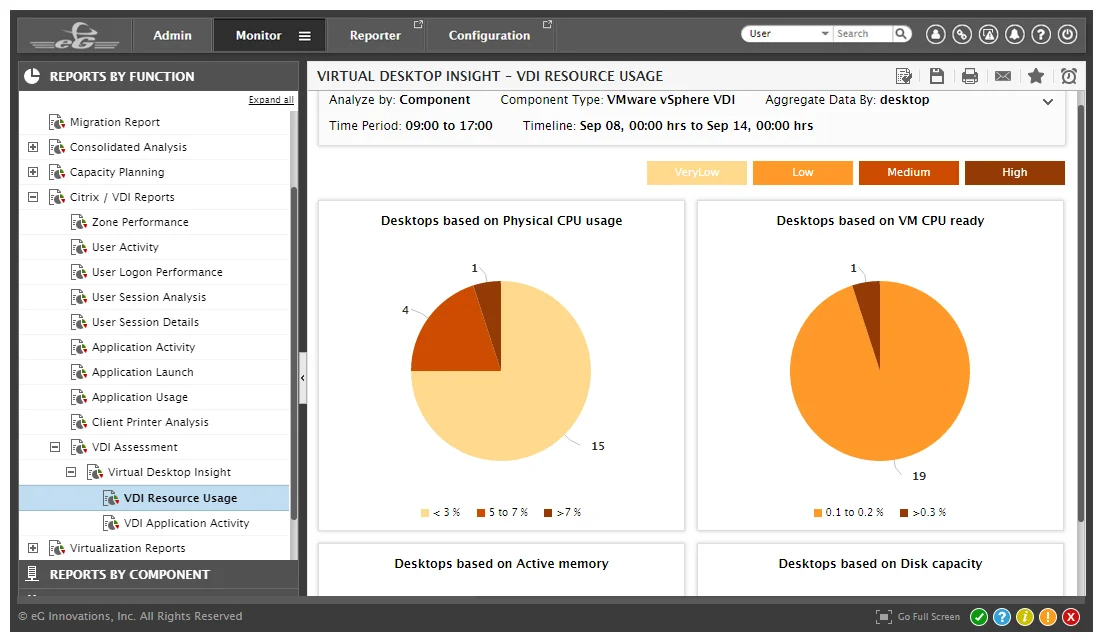Expand the Consolidated Analysis tree node
This screenshot has width=1103, height=642.
33,147
